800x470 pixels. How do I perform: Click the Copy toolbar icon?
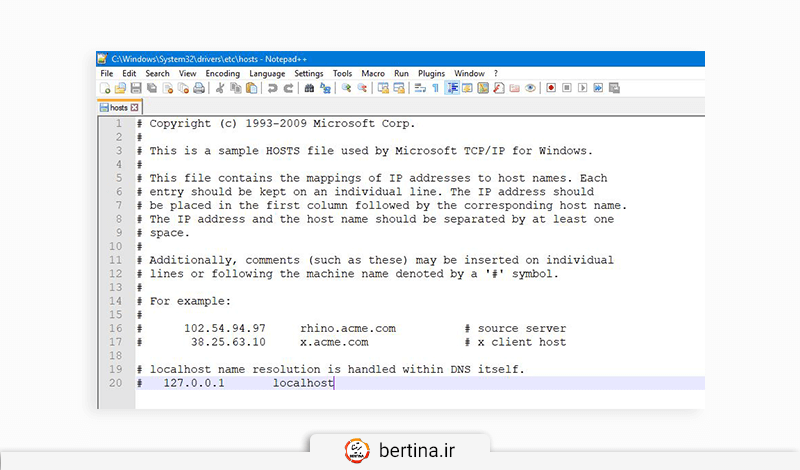[236, 88]
